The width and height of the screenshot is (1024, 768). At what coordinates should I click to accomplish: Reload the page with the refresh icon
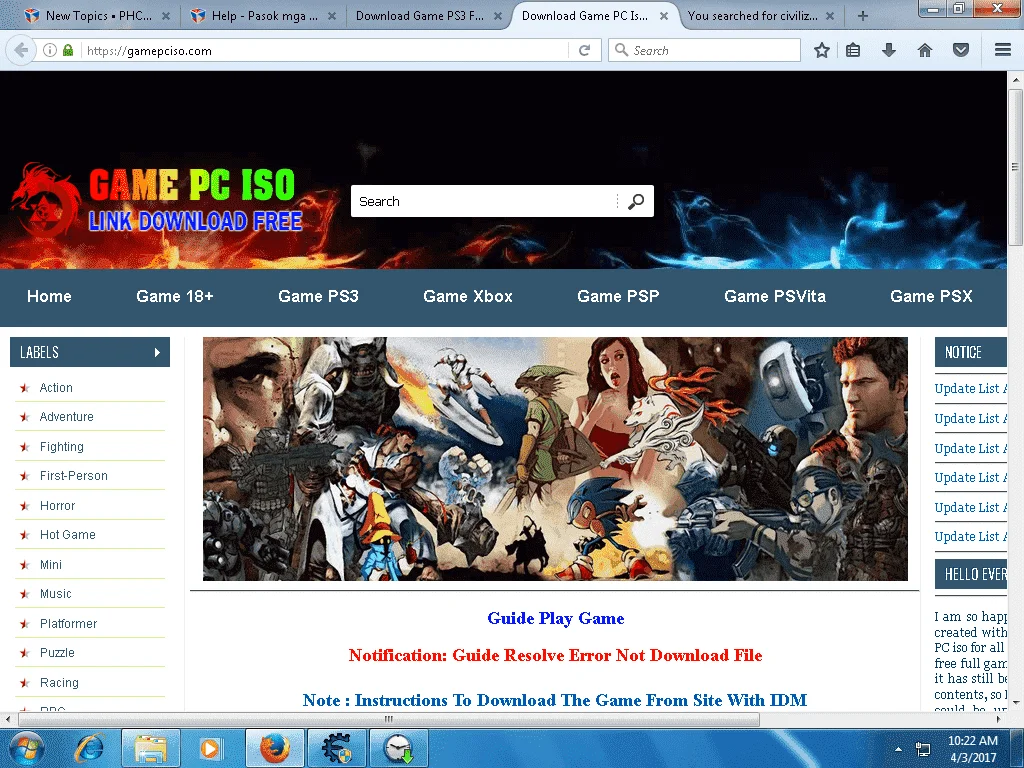pyautogui.click(x=584, y=50)
